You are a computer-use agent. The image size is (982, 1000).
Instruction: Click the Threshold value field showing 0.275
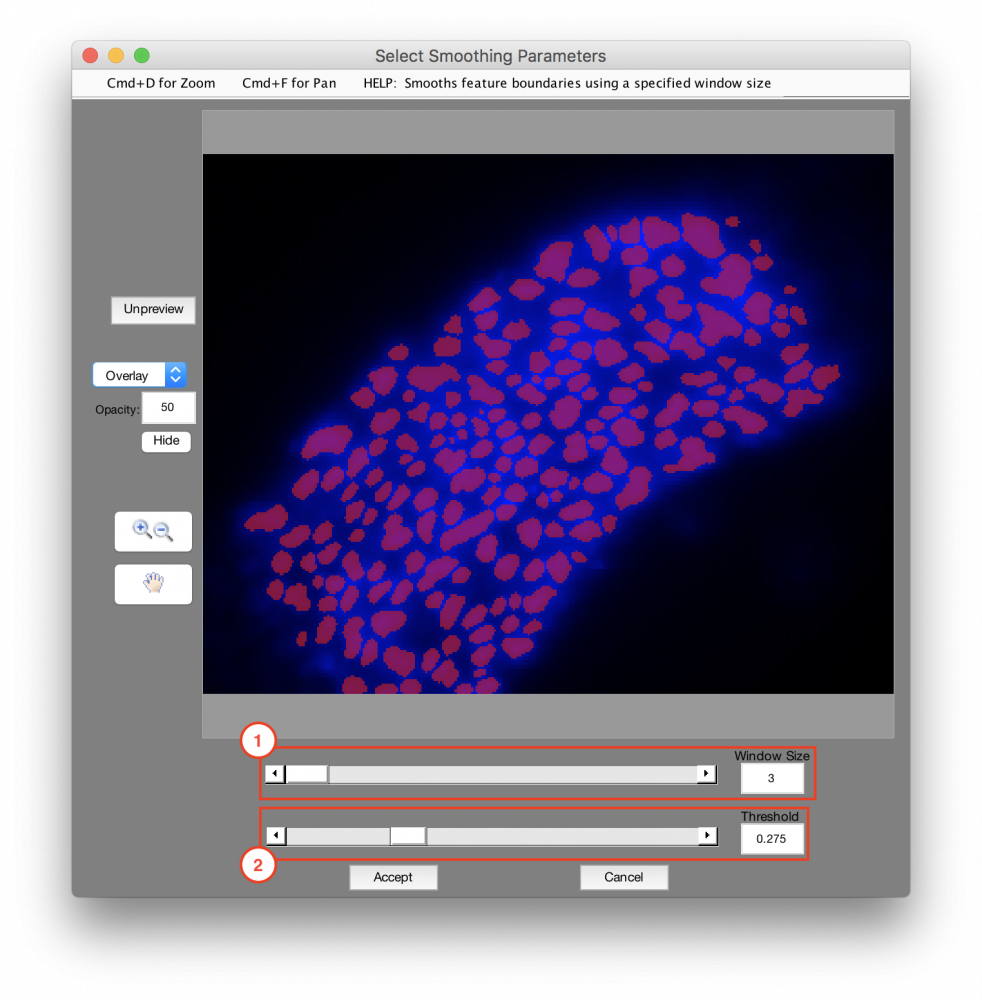click(772, 839)
